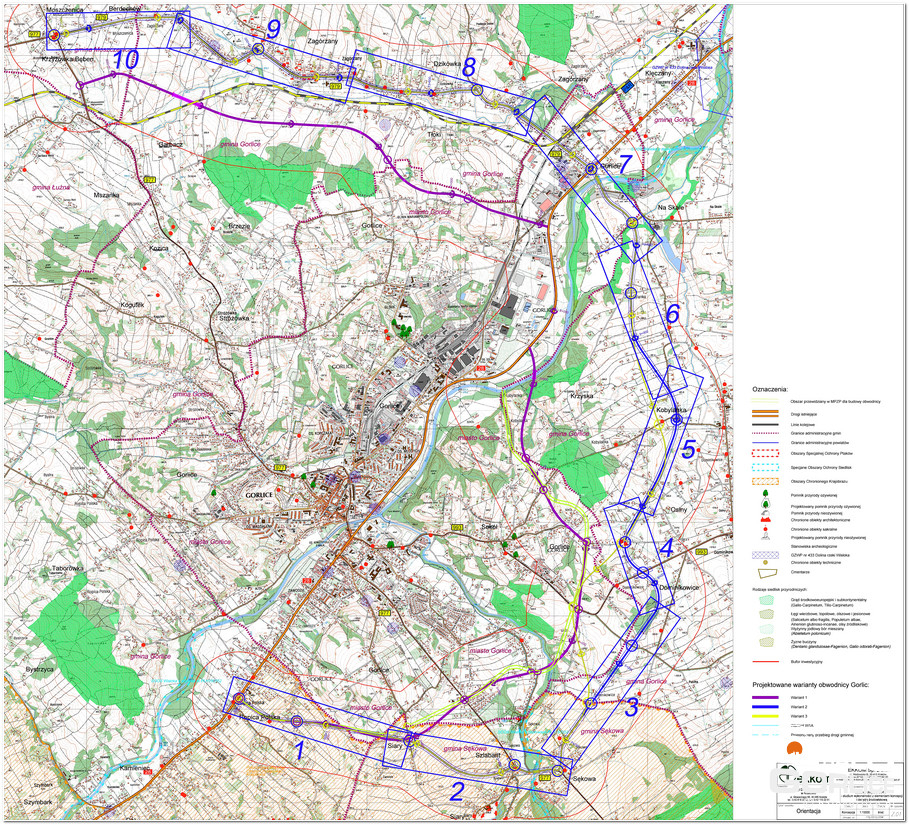Viewport: 909px width, 825px height.
Task: Pick the purple Wariant 1 line swatch
Action: (x=765, y=696)
